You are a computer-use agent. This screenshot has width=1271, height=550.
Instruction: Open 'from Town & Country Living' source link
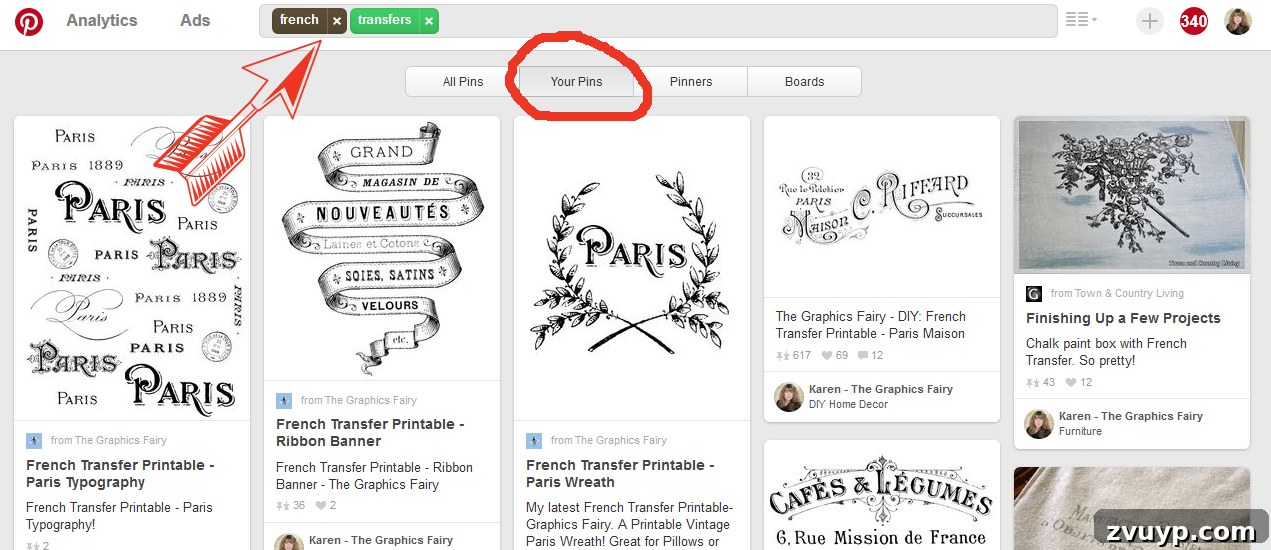click(x=1117, y=293)
